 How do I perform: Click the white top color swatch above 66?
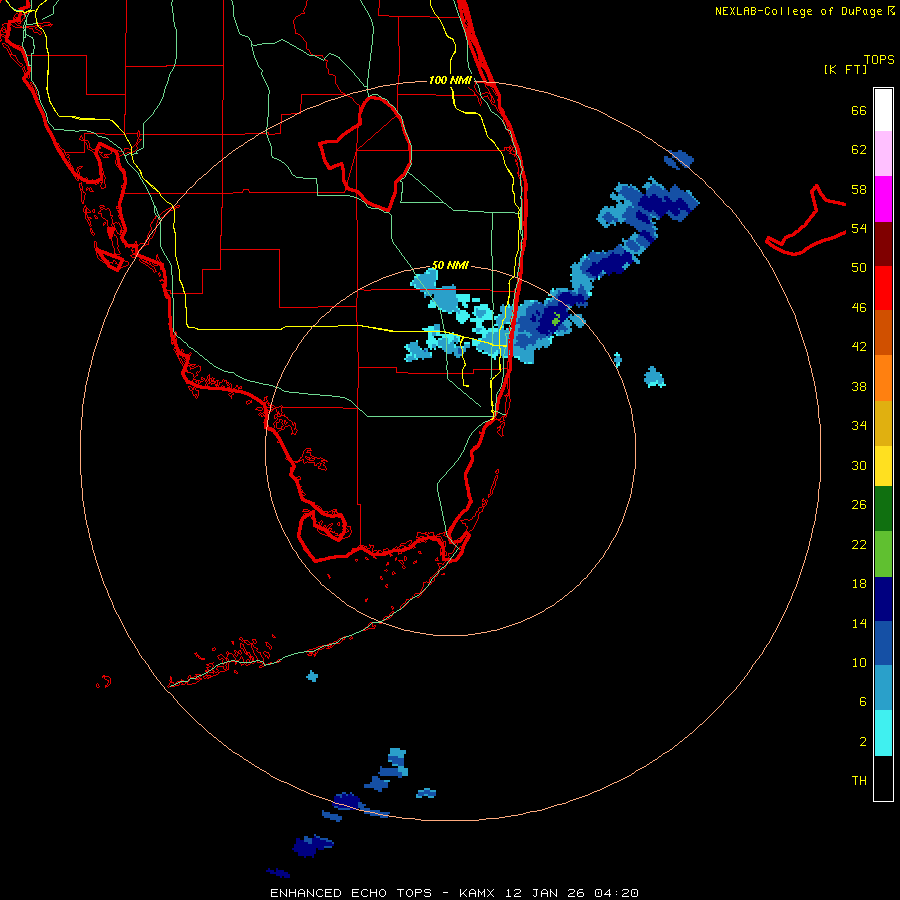point(883,110)
